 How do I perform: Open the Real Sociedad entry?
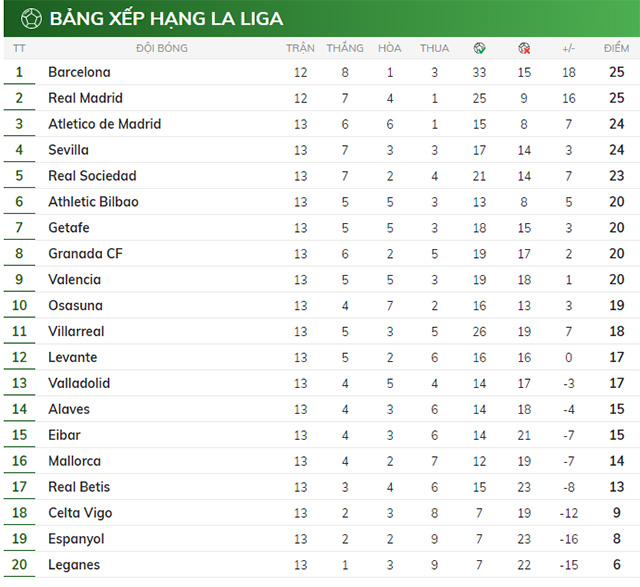point(92,176)
